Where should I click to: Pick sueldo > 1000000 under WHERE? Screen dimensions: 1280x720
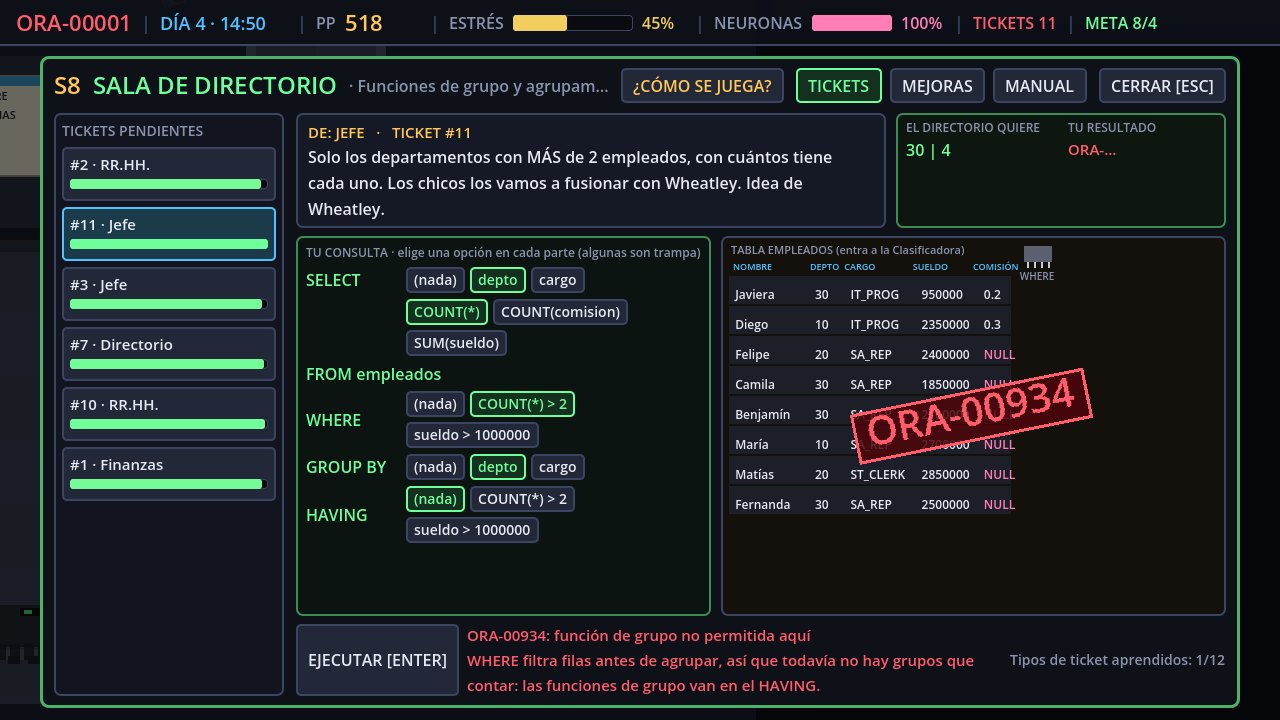click(x=472, y=435)
